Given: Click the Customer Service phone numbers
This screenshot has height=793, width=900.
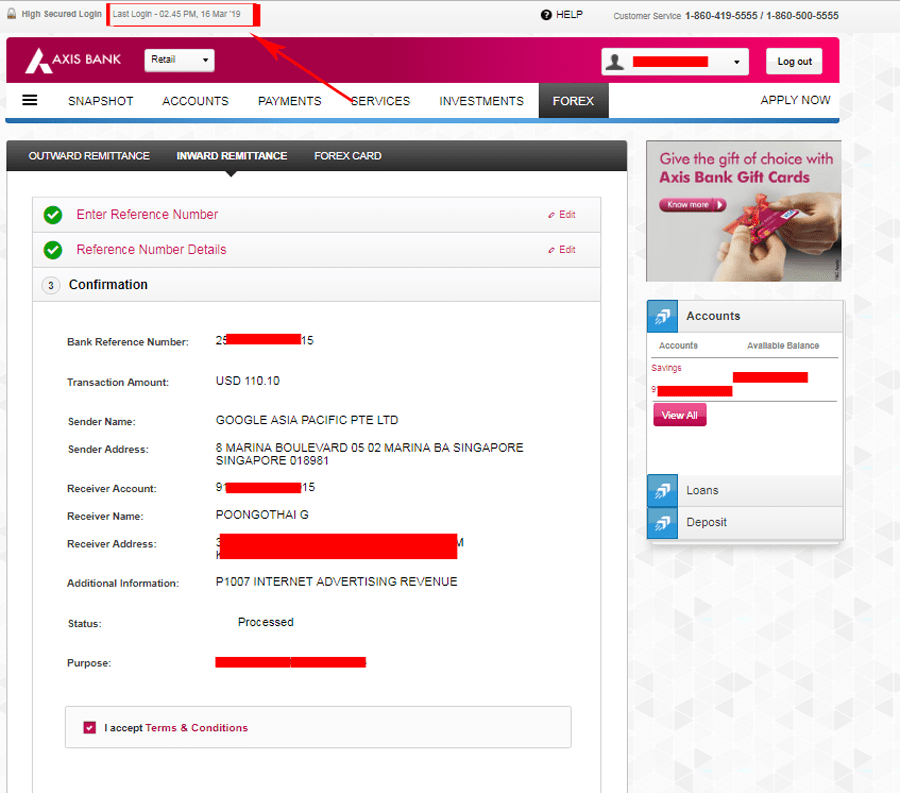Looking at the screenshot, I should click(x=762, y=15).
